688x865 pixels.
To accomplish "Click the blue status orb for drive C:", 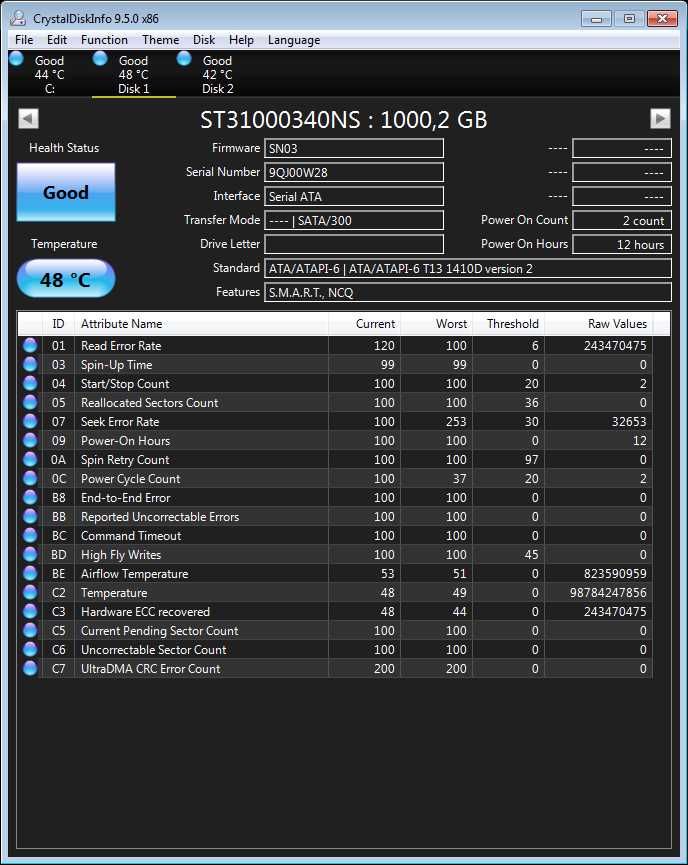I will coord(17,58).
